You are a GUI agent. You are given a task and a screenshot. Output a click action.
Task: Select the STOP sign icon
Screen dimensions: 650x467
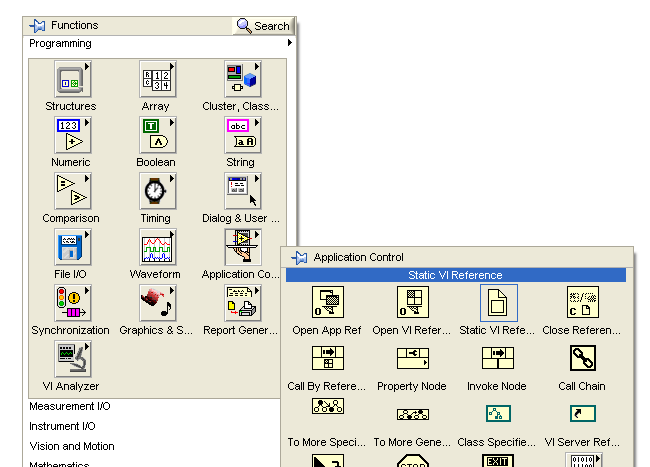pyautogui.click(x=412, y=461)
